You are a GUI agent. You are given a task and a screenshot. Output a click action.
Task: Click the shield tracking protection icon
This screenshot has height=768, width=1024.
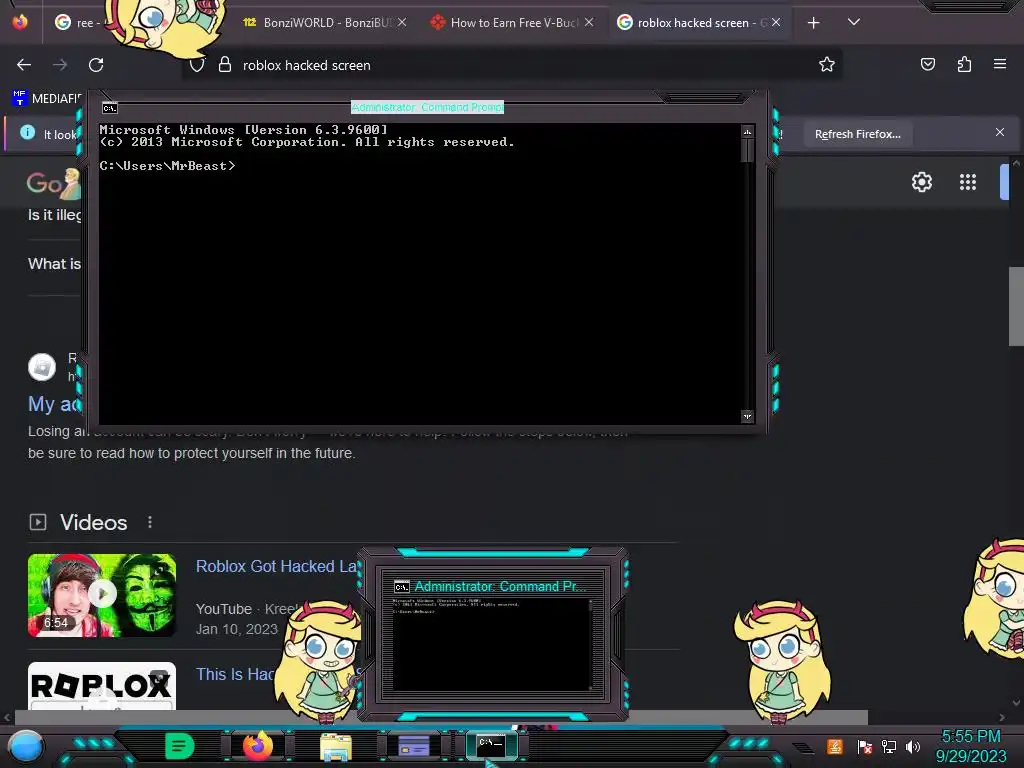[x=197, y=65]
